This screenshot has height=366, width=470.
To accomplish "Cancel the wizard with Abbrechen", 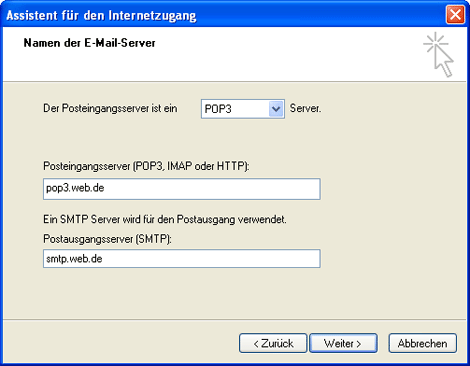I will 422,343.
